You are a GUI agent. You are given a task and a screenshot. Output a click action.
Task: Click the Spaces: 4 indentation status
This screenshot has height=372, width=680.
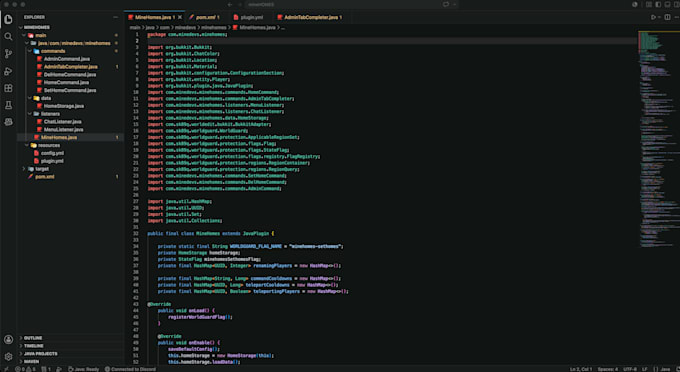[608, 369]
